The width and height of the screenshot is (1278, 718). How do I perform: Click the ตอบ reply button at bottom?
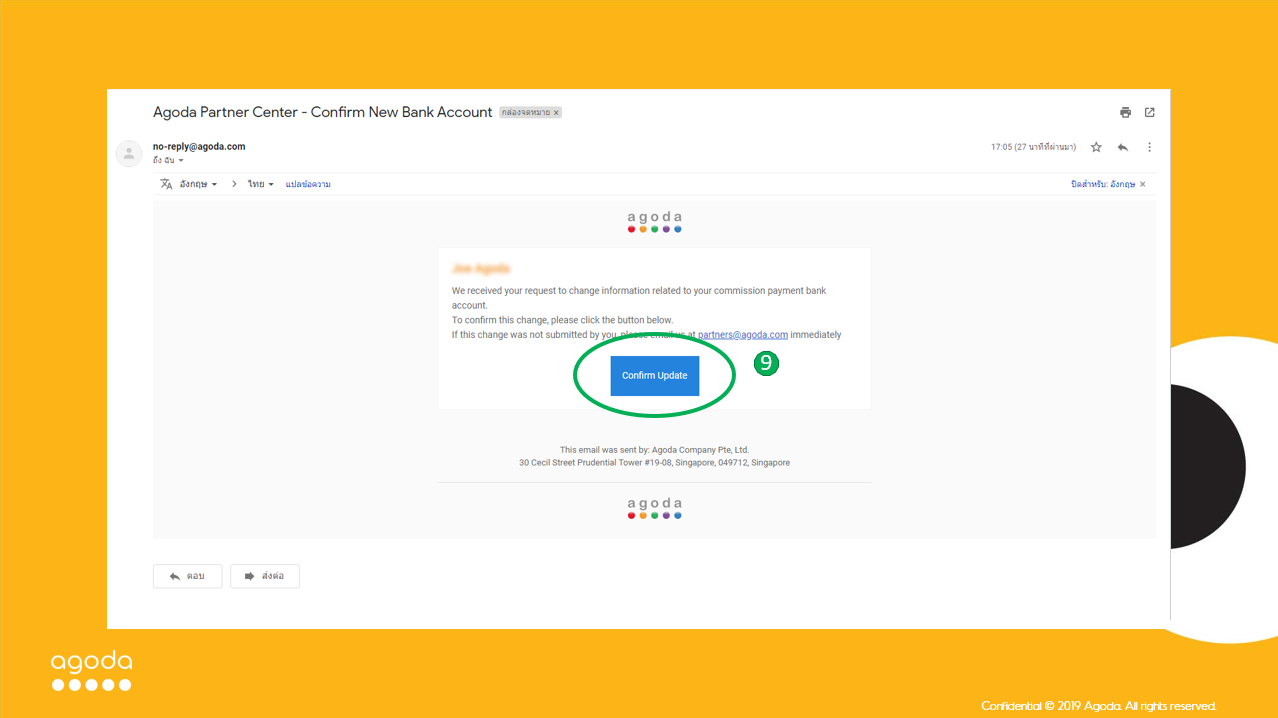(x=187, y=576)
